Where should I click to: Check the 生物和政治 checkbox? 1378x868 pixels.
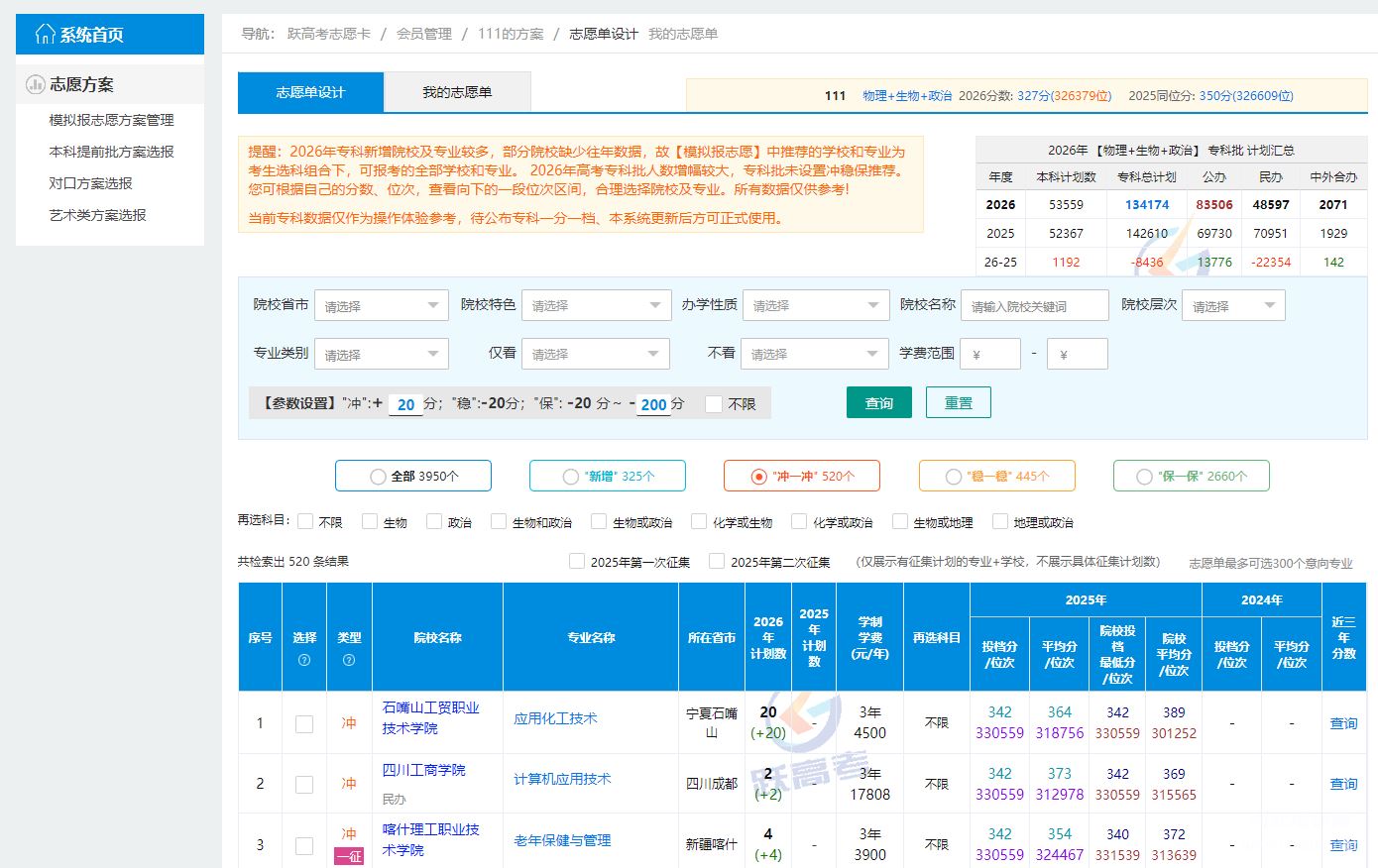(x=499, y=521)
